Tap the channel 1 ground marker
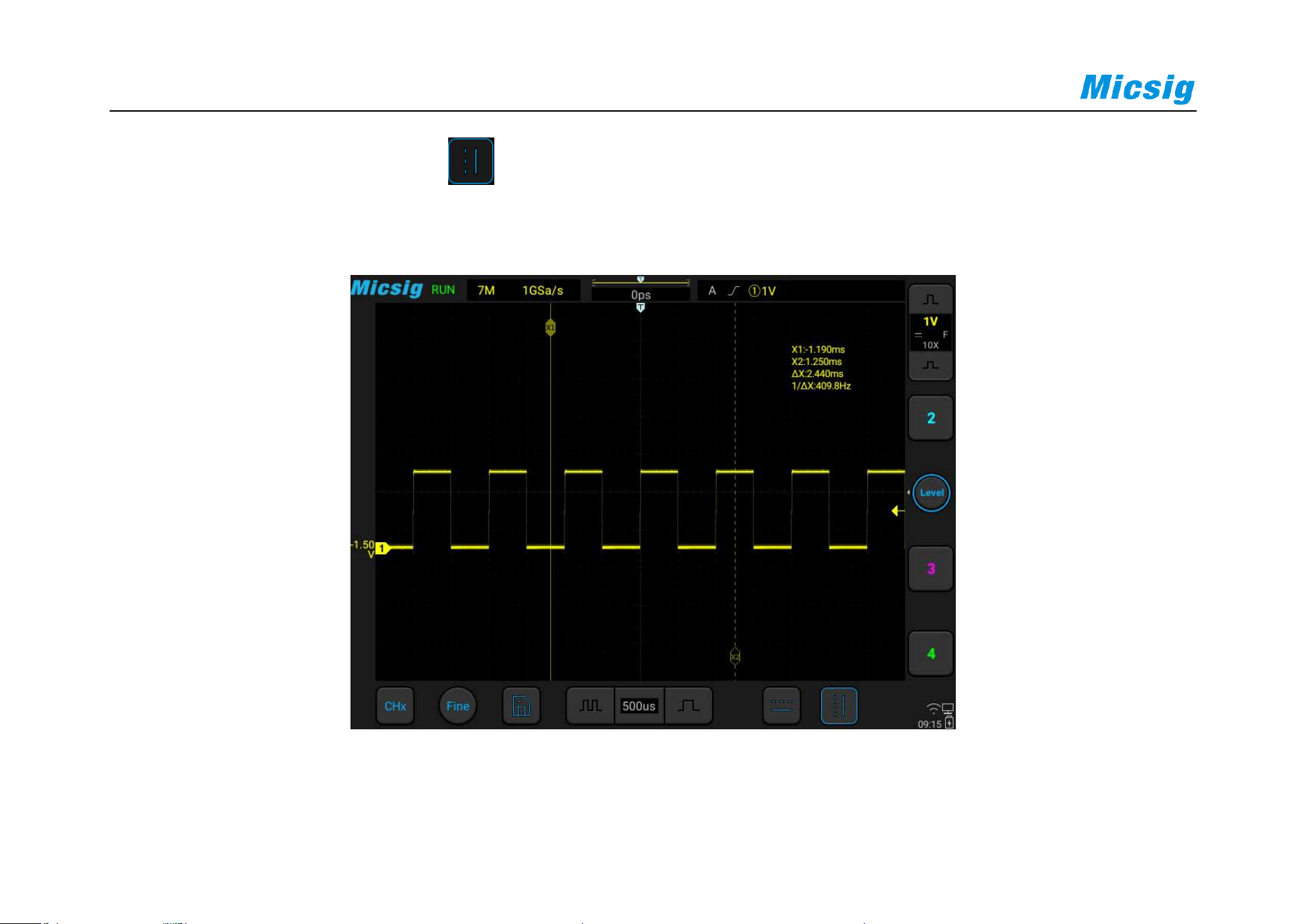The height and width of the screenshot is (924, 1307). [382, 549]
